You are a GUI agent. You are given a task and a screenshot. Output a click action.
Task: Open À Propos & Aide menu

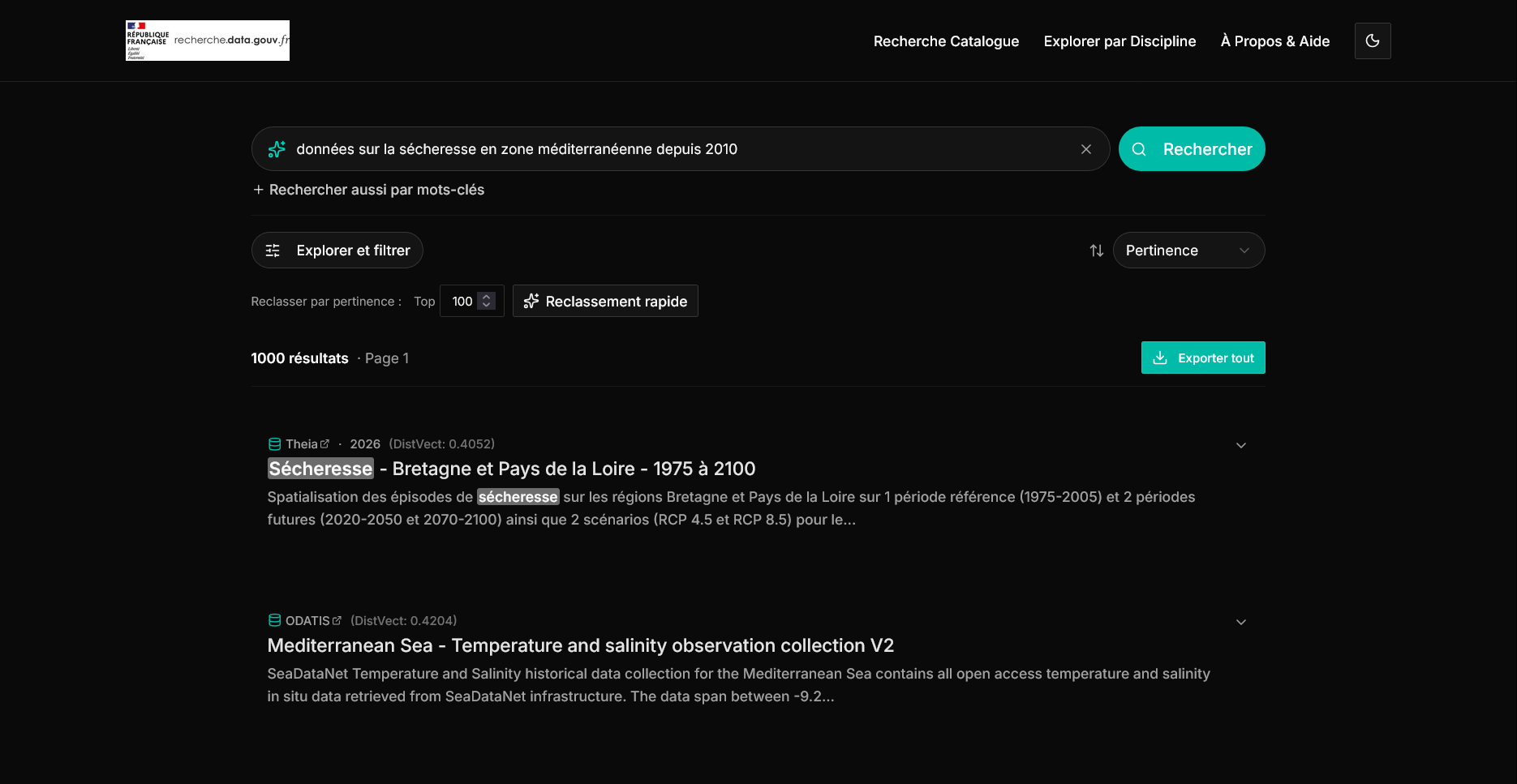pos(1275,41)
